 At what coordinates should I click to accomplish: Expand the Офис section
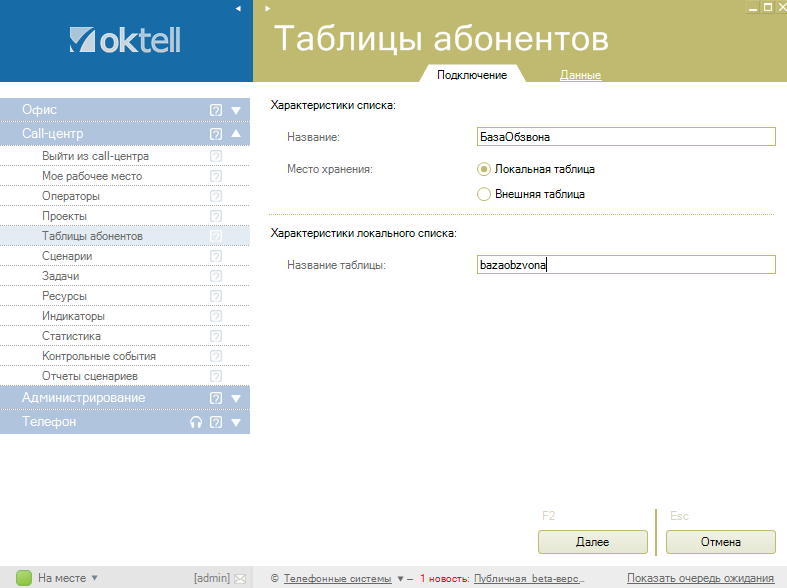pyautogui.click(x=236, y=110)
